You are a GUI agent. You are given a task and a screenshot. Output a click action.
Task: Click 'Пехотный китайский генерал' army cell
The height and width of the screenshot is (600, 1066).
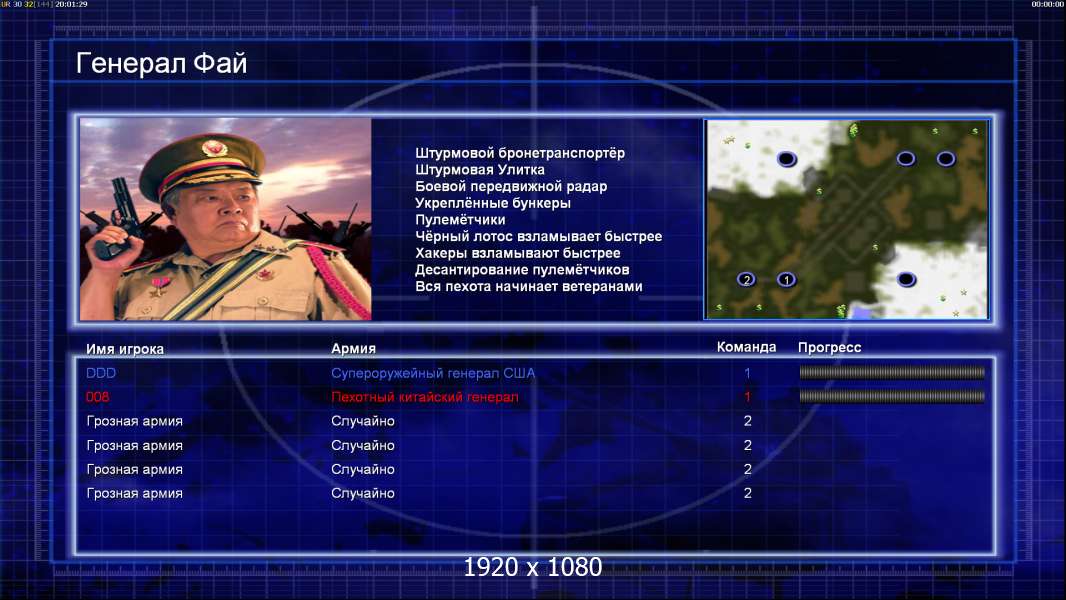pyautogui.click(x=425, y=397)
